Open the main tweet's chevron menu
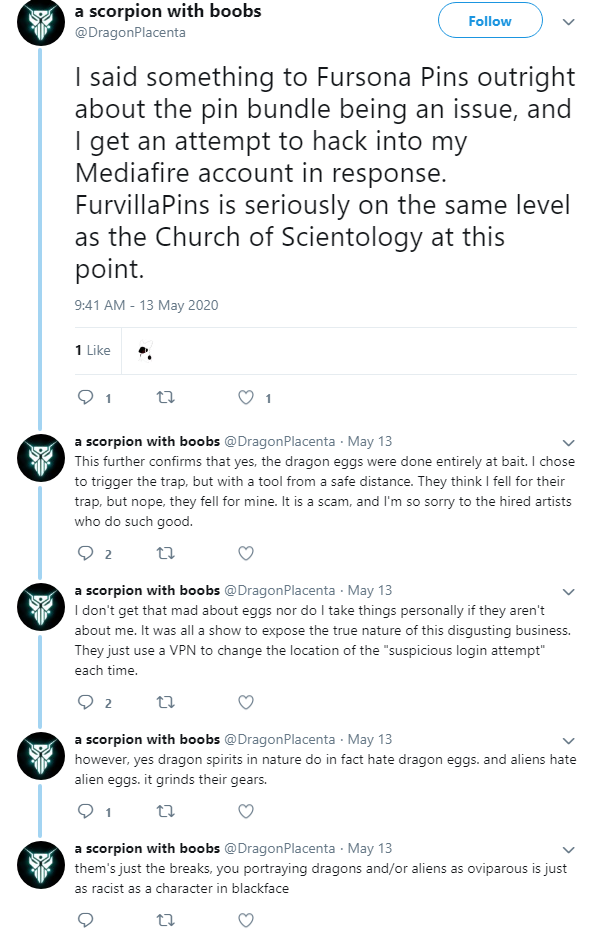 [x=568, y=22]
